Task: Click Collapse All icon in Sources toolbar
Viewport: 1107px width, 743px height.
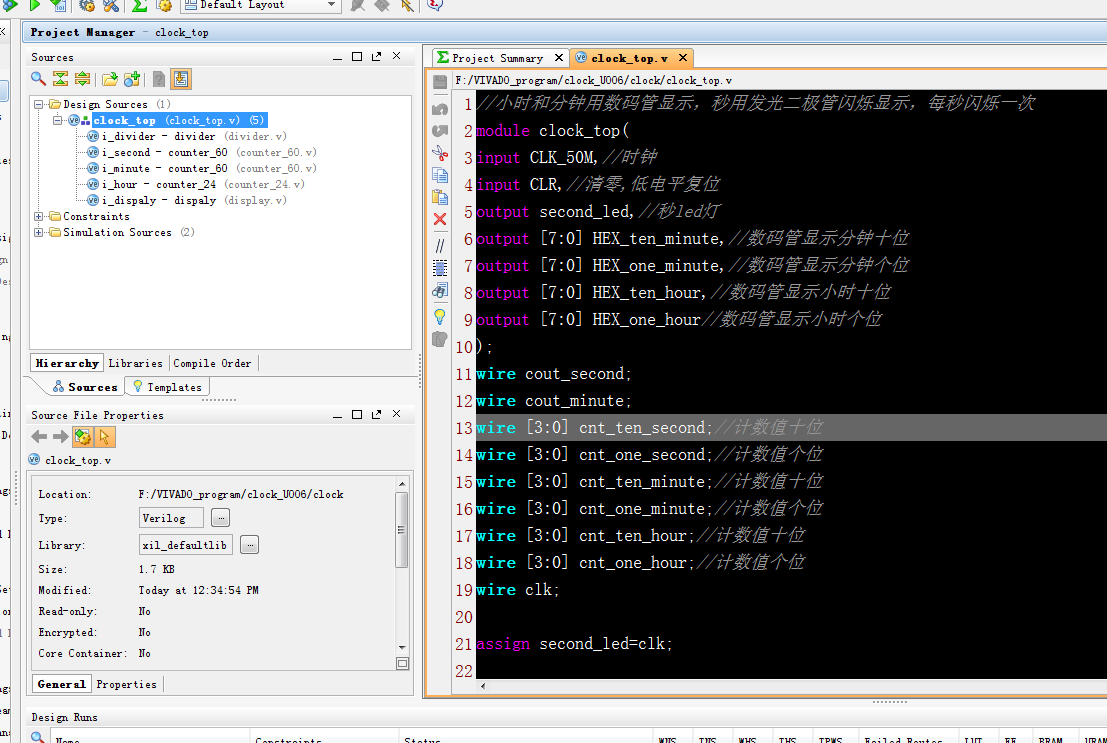Action: [60, 79]
